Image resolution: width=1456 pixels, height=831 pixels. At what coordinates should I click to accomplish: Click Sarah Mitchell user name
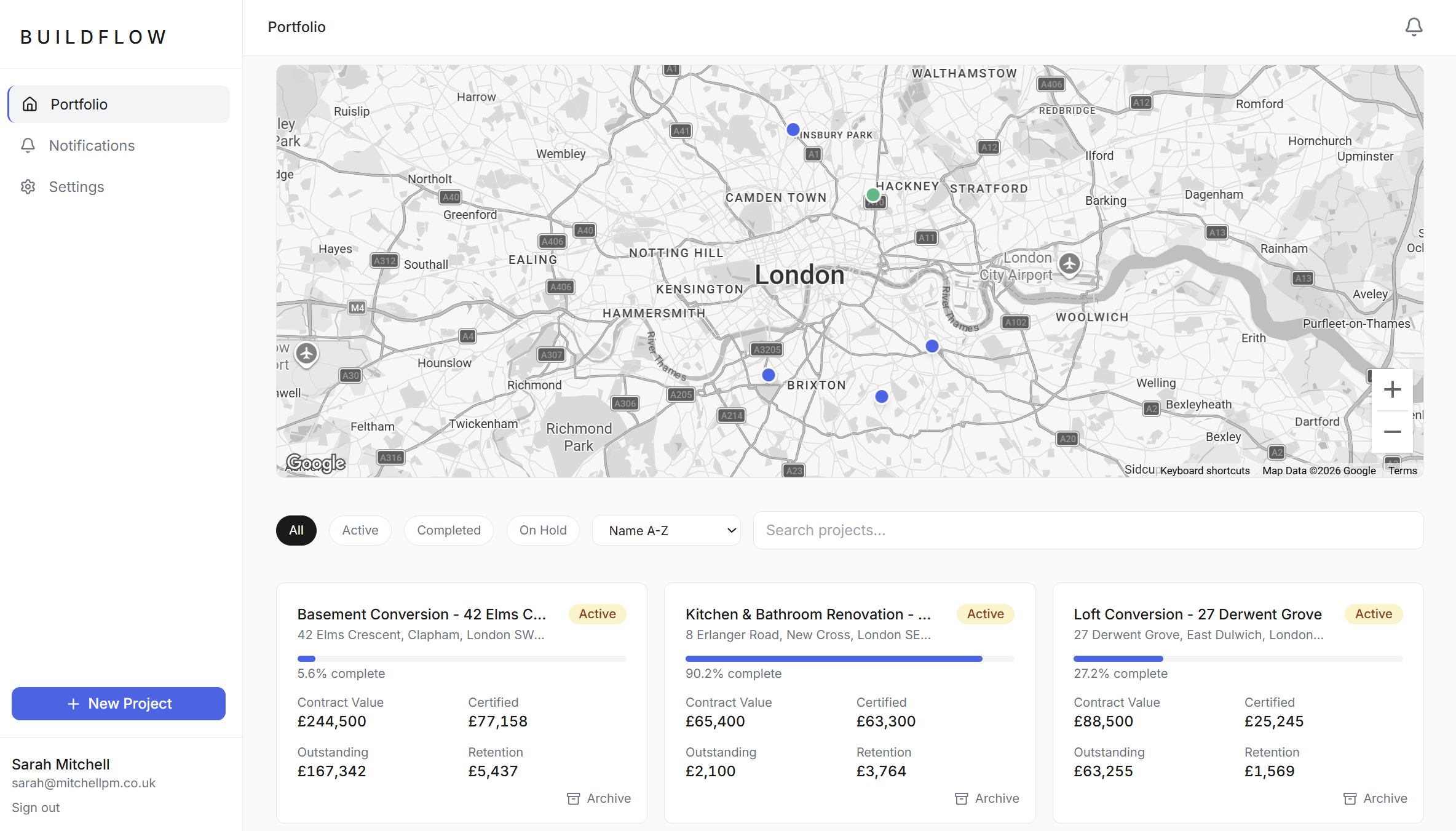[x=61, y=764]
